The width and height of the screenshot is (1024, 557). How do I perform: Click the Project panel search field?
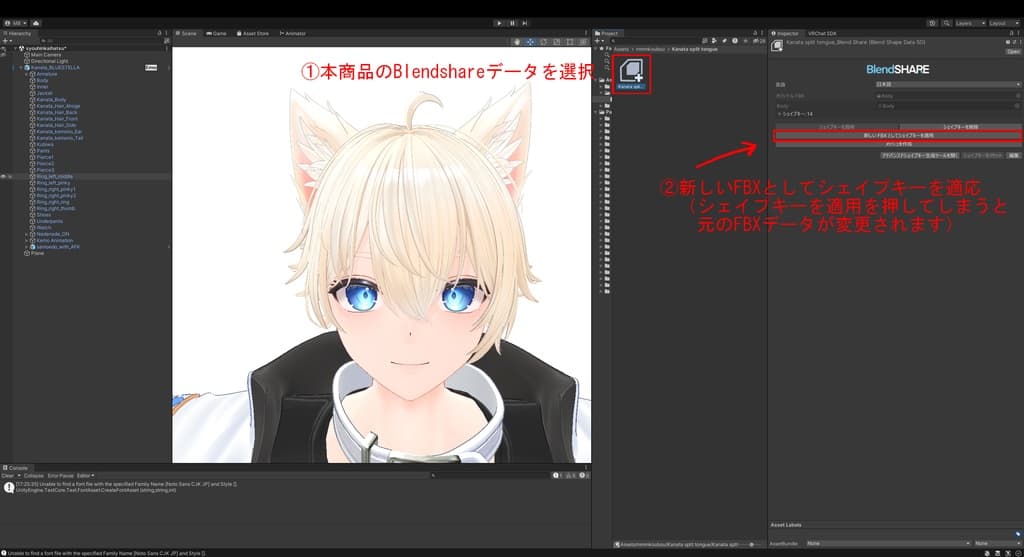[x=653, y=40]
